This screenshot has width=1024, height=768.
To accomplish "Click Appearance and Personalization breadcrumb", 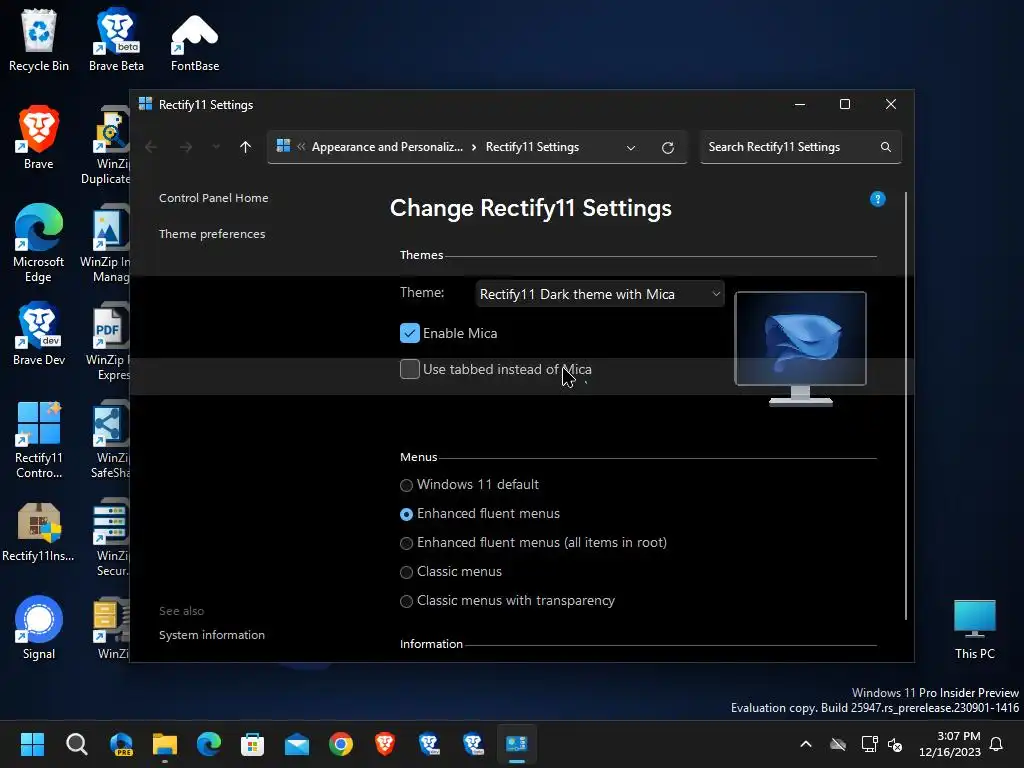I will click(387, 147).
